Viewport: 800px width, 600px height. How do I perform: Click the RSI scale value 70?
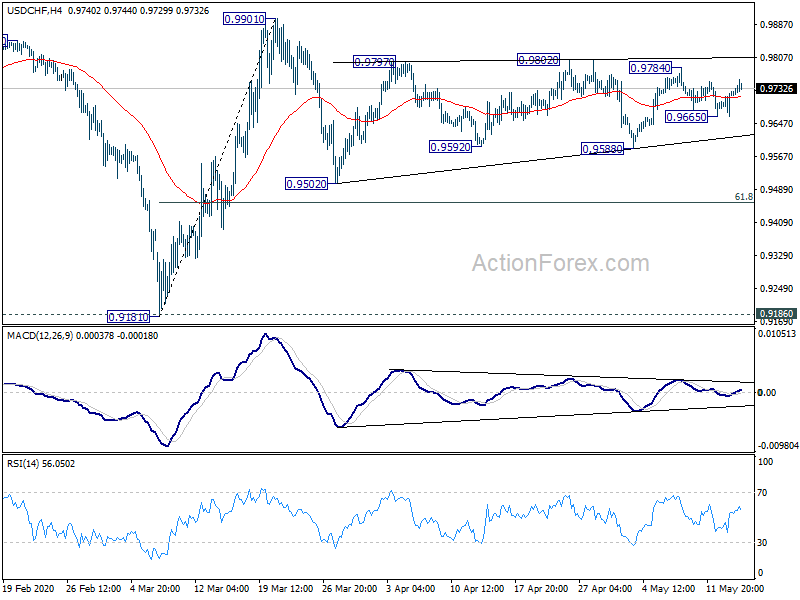click(x=762, y=493)
